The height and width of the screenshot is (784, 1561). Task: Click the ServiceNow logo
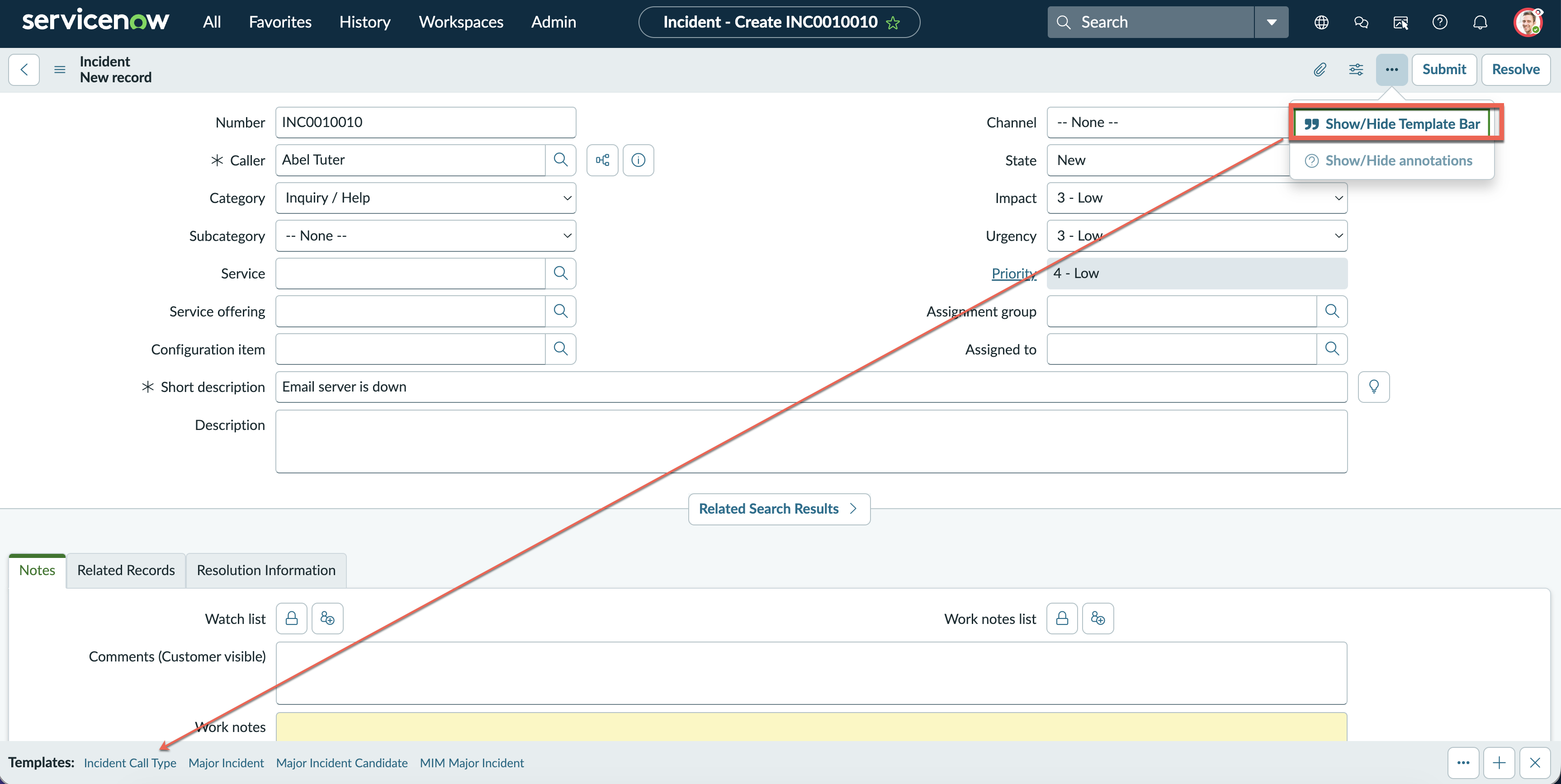pos(96,21)
